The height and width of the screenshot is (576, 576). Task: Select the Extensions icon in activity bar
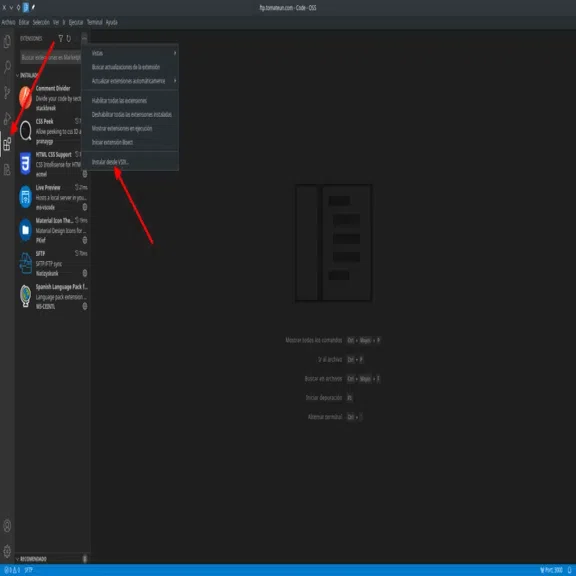coord(7,144)
